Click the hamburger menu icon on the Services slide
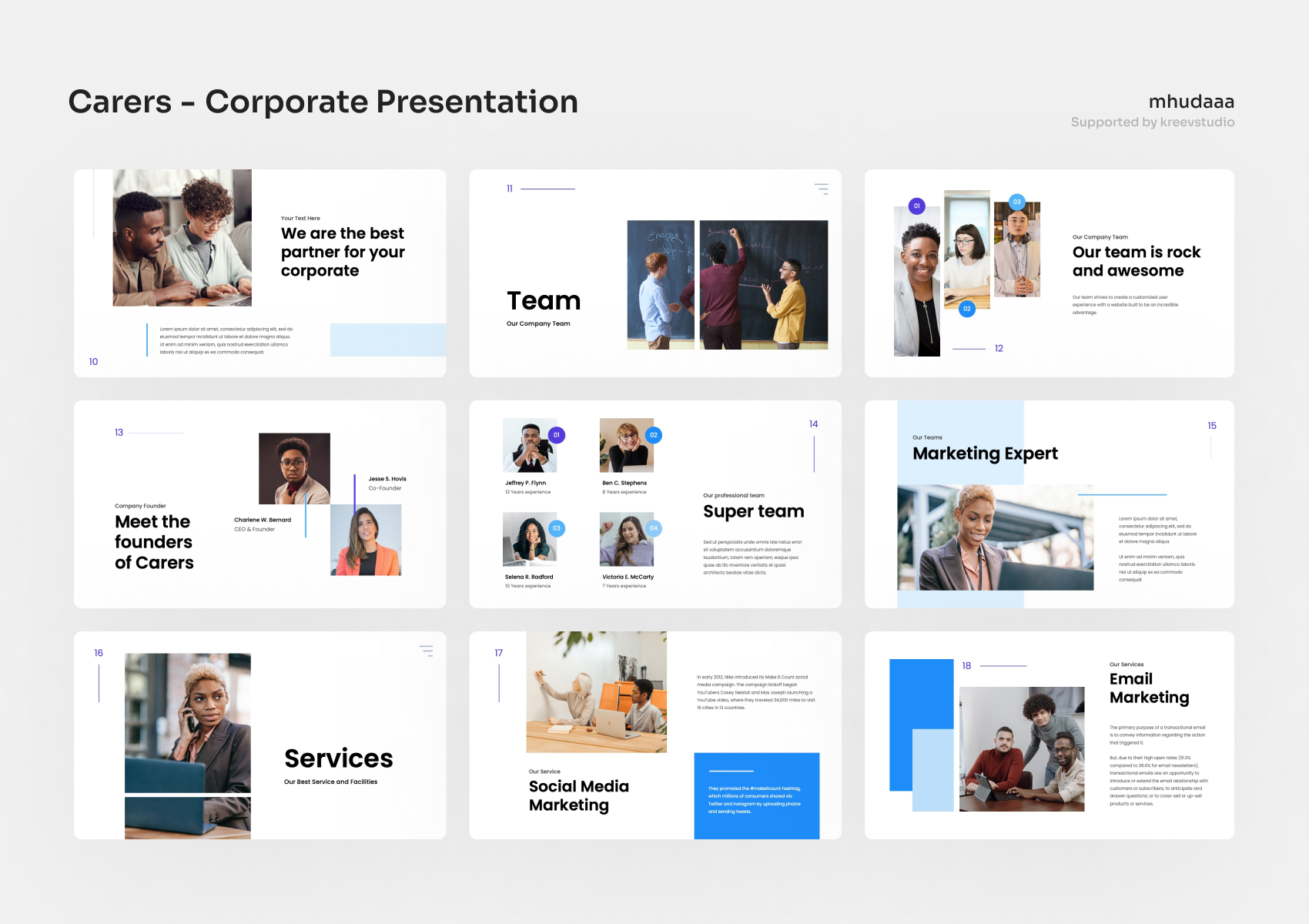This screenshot has height=924, width=1309. 427,651
